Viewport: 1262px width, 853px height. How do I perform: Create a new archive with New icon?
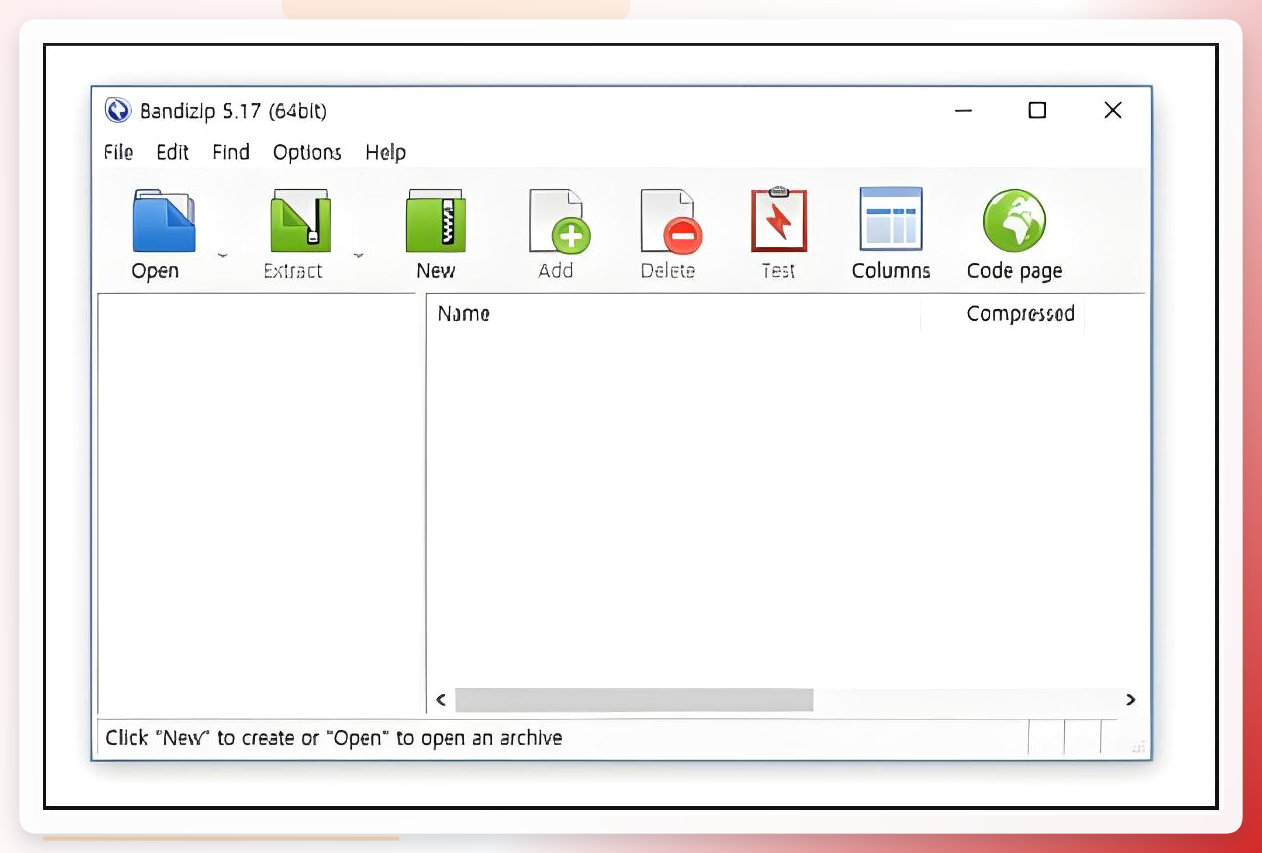click(x=436, y=221)
